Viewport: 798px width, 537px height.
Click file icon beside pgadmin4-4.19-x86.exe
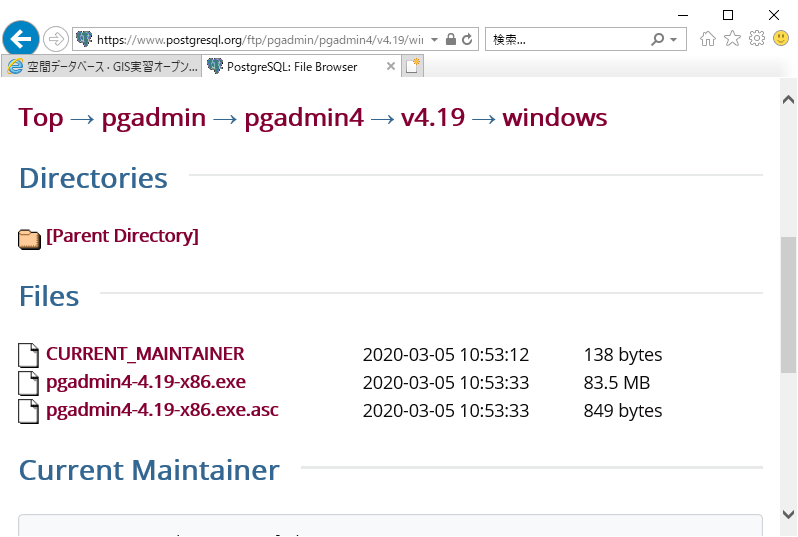(x=28, y=383)
